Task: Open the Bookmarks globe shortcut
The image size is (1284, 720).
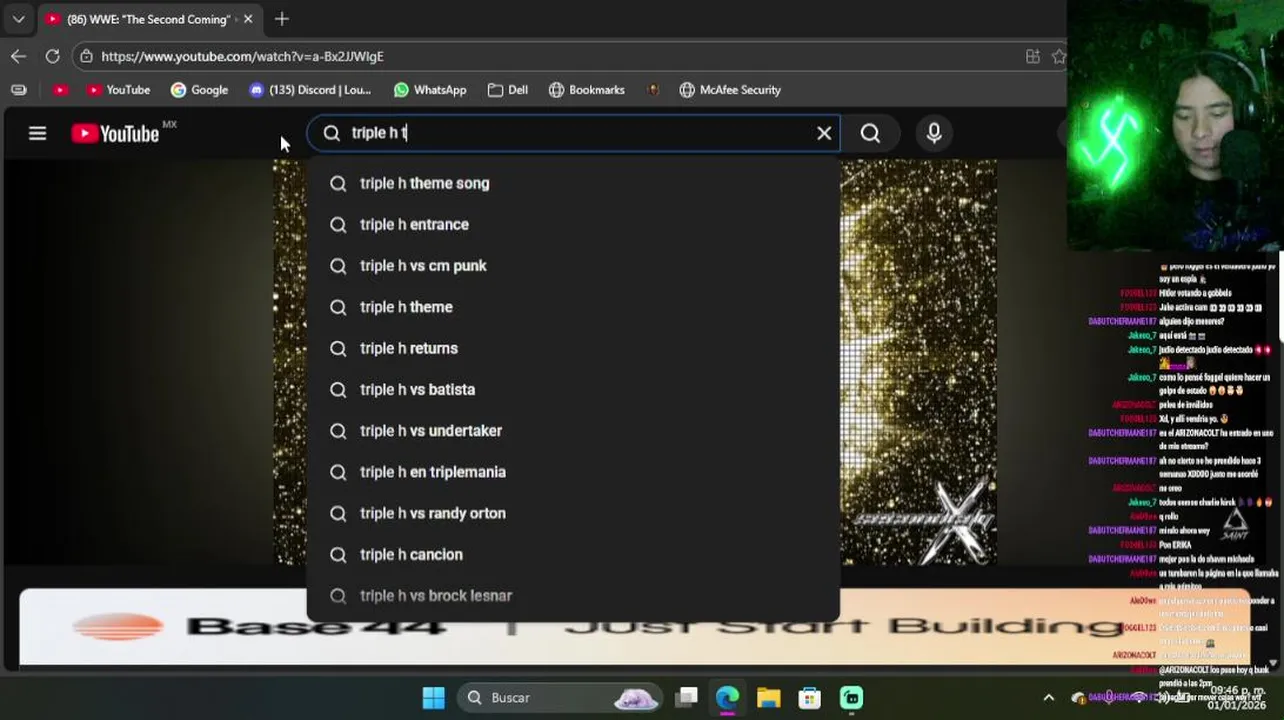Action: pos(587,90)
